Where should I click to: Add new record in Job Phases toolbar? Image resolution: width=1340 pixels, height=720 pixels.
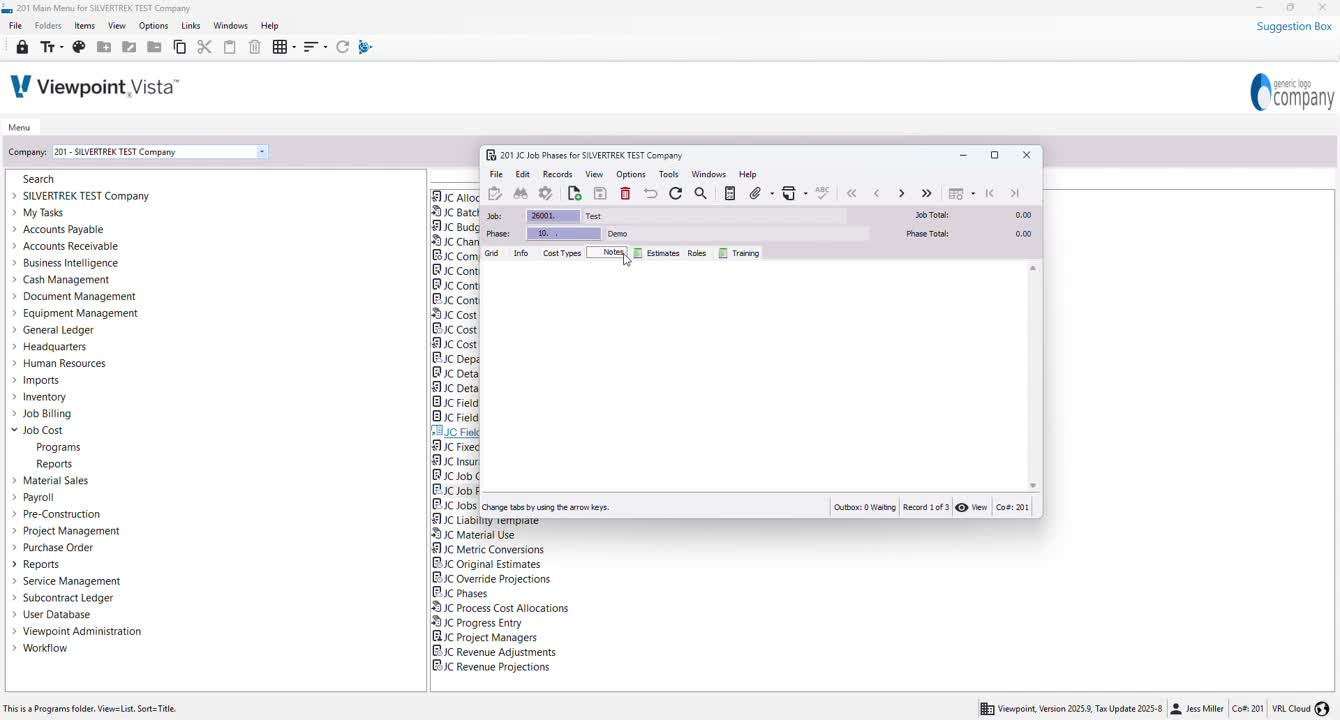click(575, 194)
